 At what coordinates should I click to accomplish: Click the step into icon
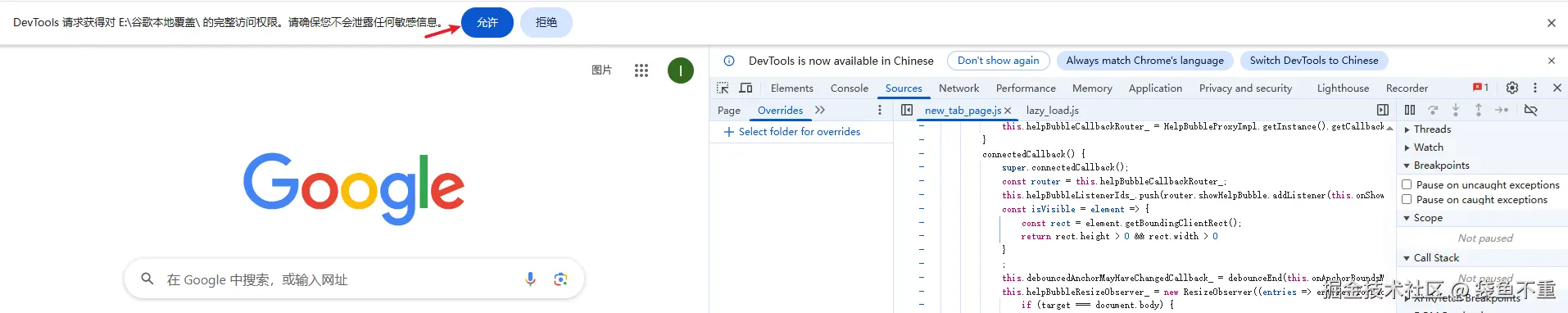[x=1456, y=110]
